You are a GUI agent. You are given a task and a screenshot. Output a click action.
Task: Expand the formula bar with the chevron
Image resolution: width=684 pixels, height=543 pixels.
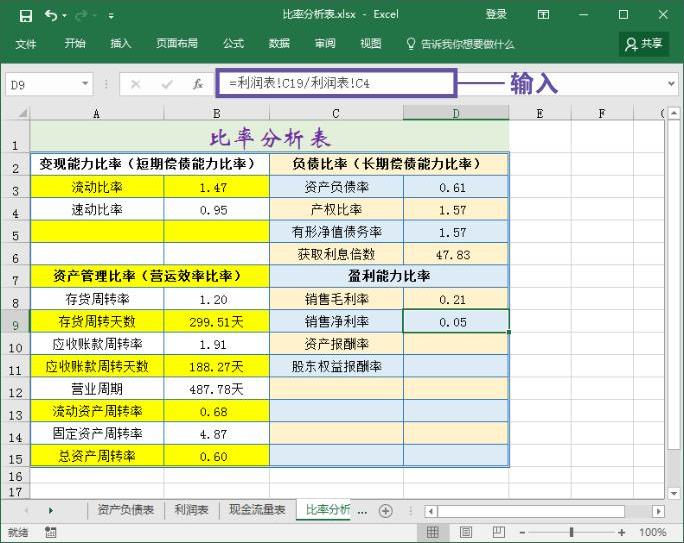(671, 83)
